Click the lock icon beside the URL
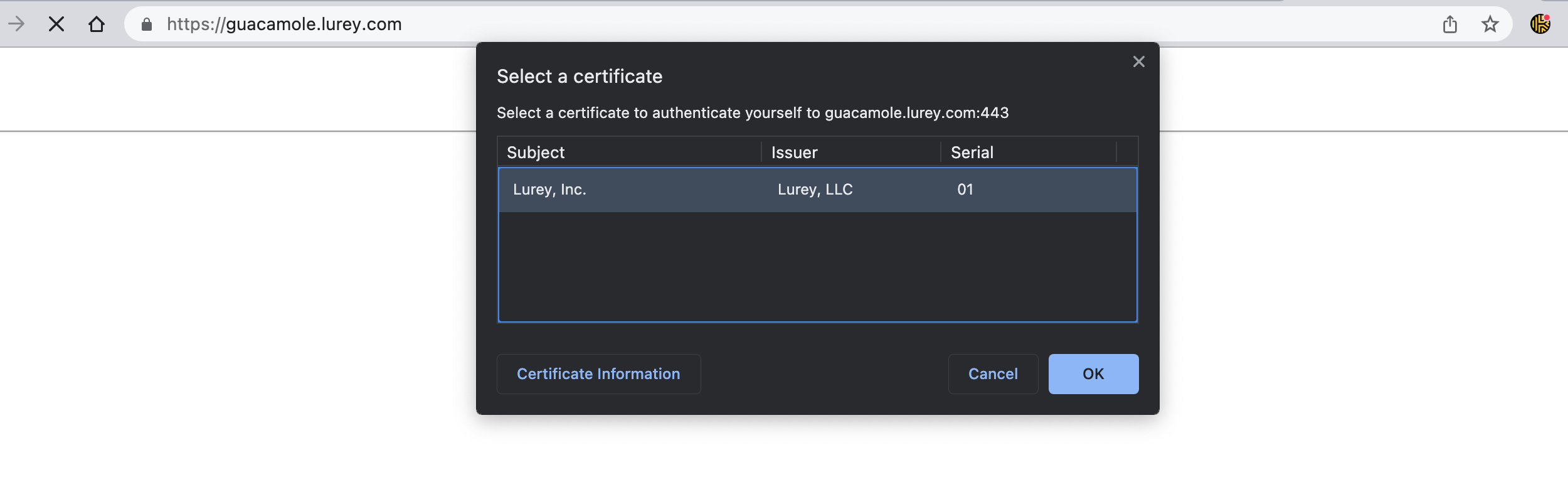The width and height of the screenshot is (1568, 477). point(147,24)
